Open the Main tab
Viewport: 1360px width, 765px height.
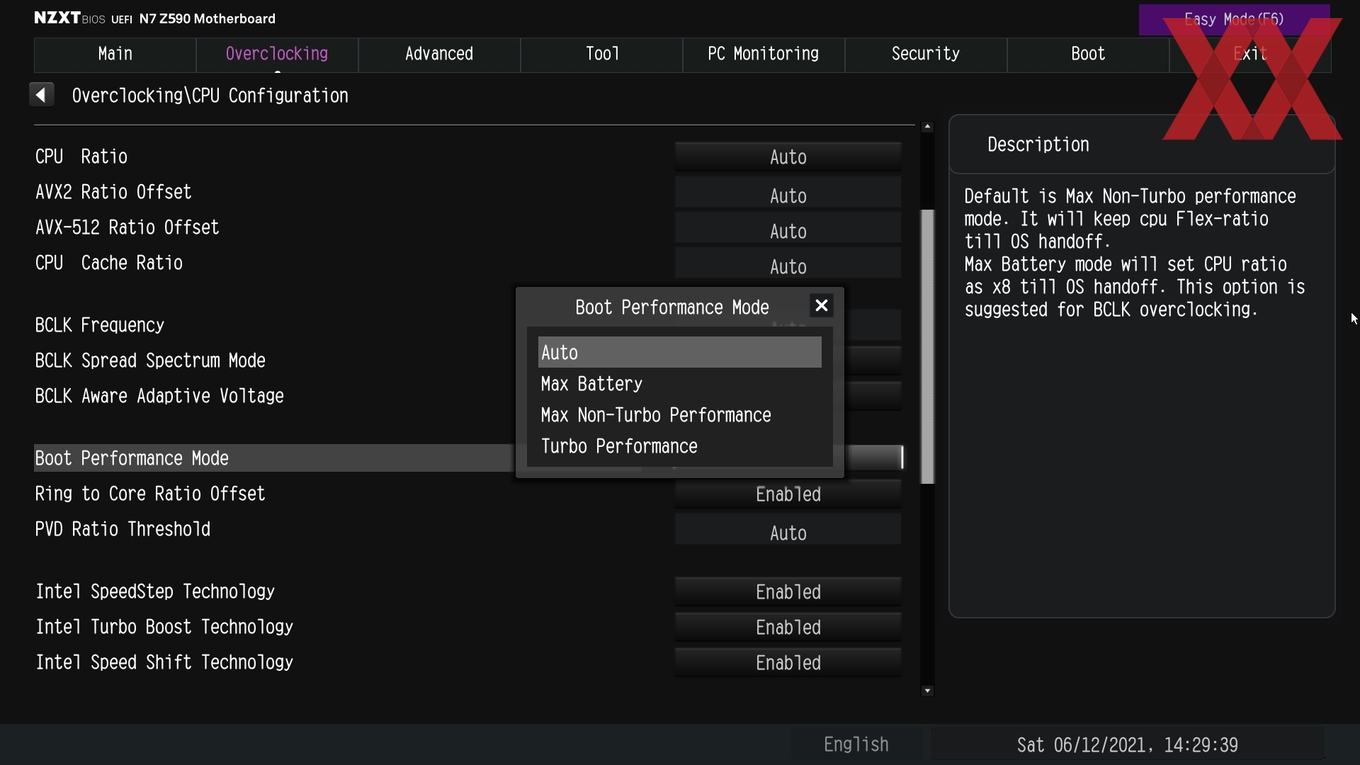(x=115, y=54)
